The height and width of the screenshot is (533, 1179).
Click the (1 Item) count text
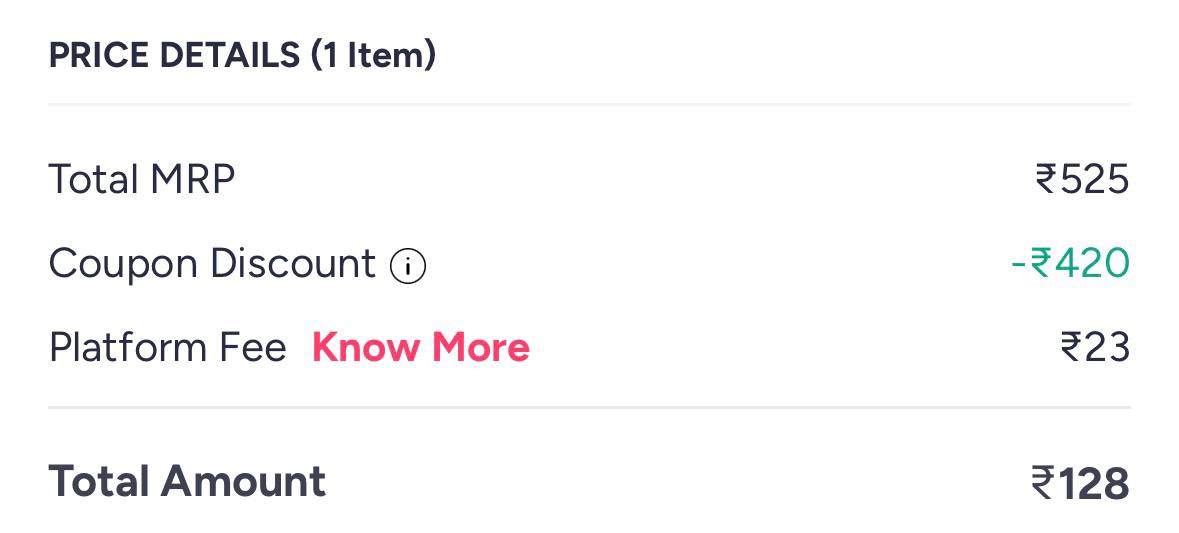[x=373, y=56]
